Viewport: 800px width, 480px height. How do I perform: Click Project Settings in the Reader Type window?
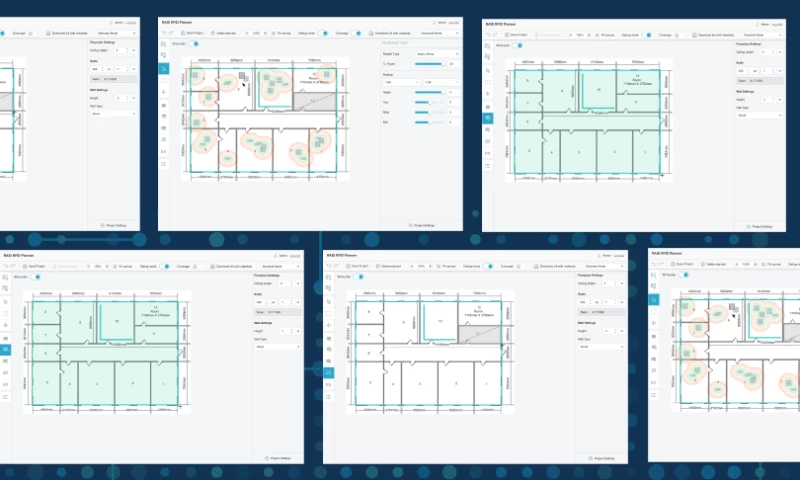421,225
